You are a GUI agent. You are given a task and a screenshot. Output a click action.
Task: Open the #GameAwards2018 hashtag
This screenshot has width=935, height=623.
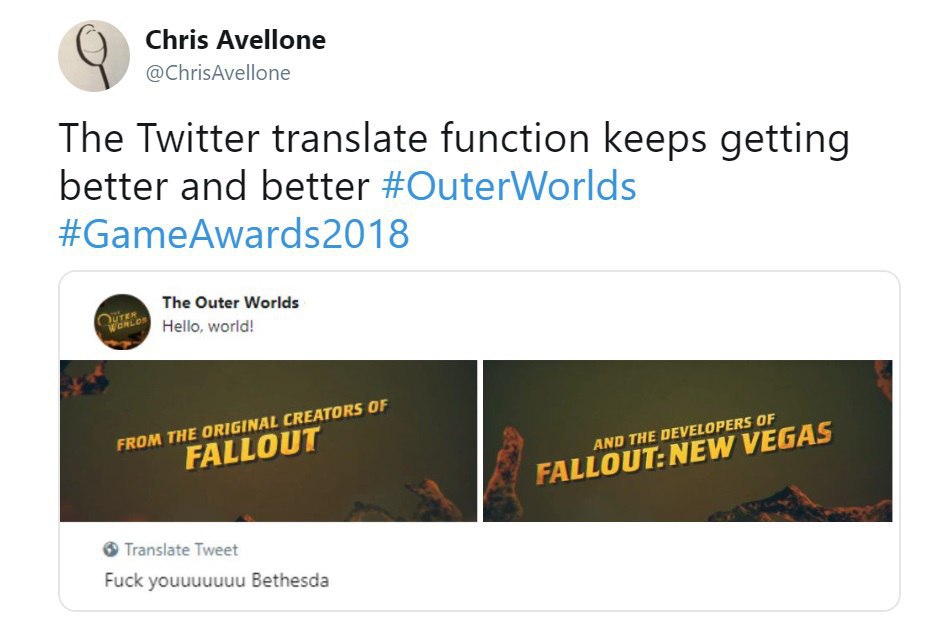pos(234,233)
